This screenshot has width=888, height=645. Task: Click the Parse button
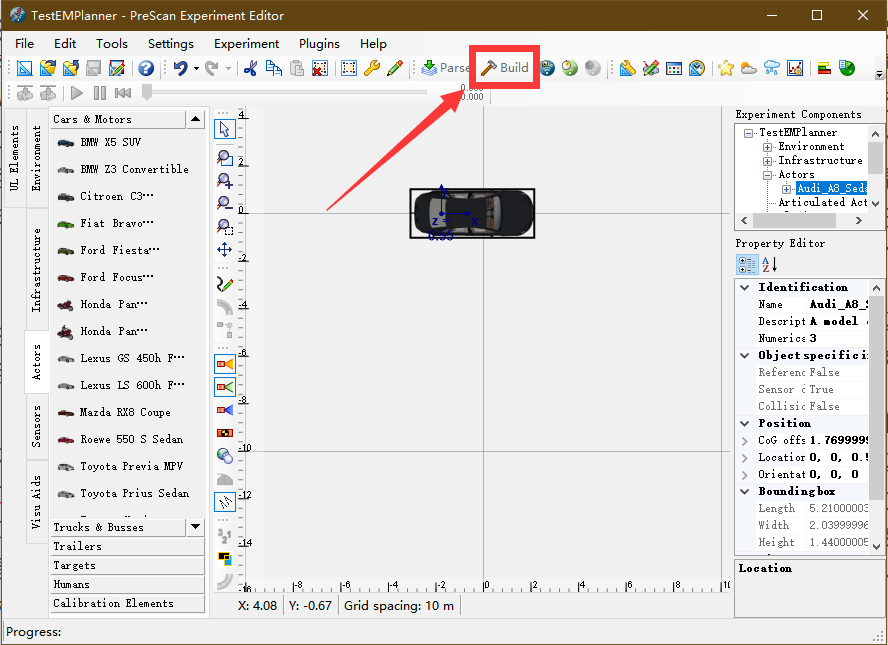click(x=446, y=68)
